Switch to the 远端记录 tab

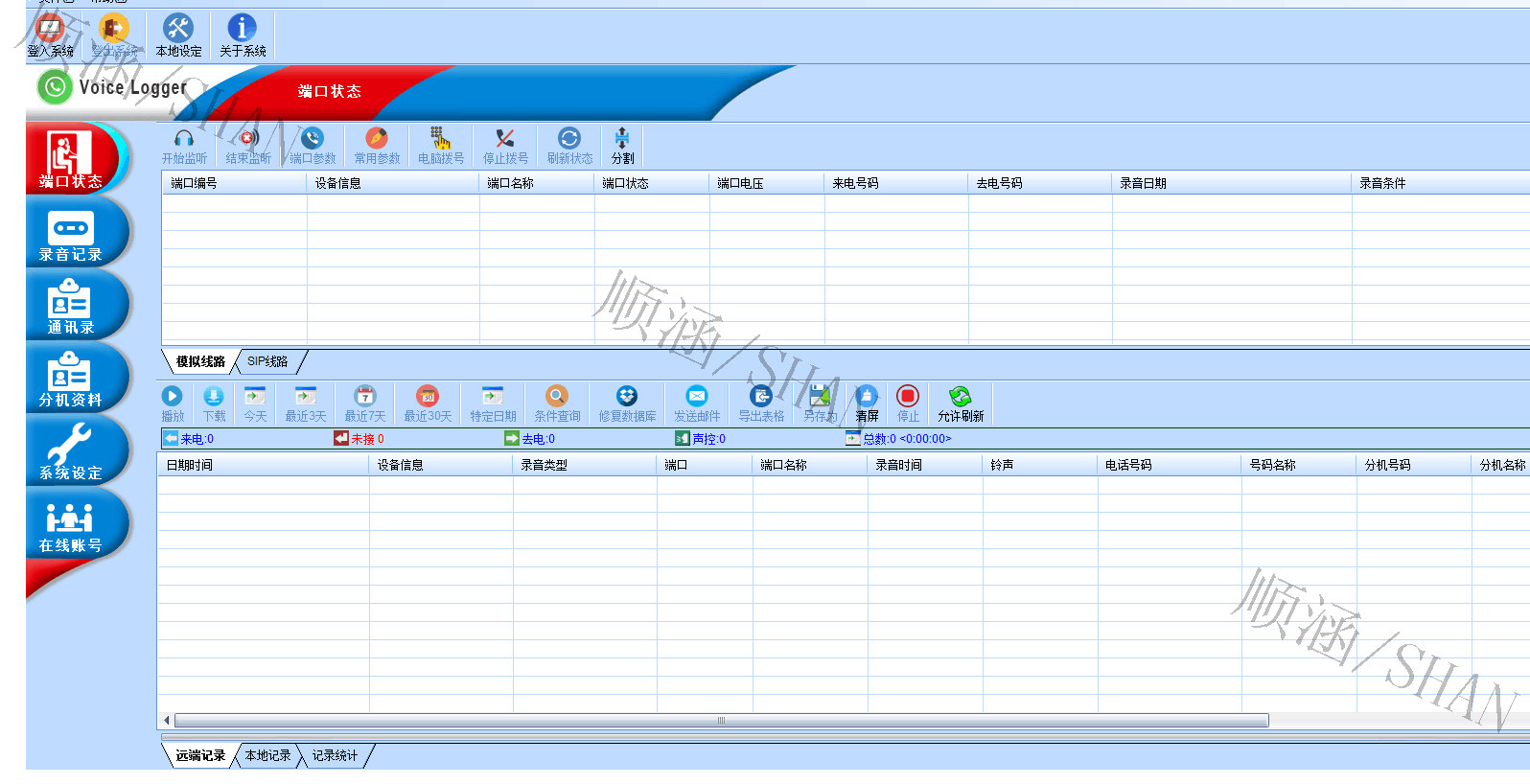tap(200, 755)
